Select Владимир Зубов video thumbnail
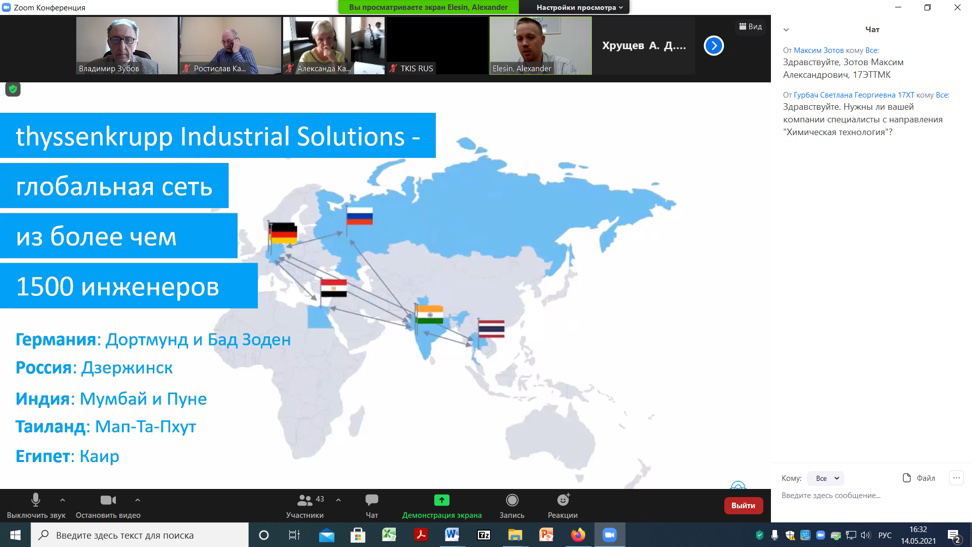 [126, 46]
